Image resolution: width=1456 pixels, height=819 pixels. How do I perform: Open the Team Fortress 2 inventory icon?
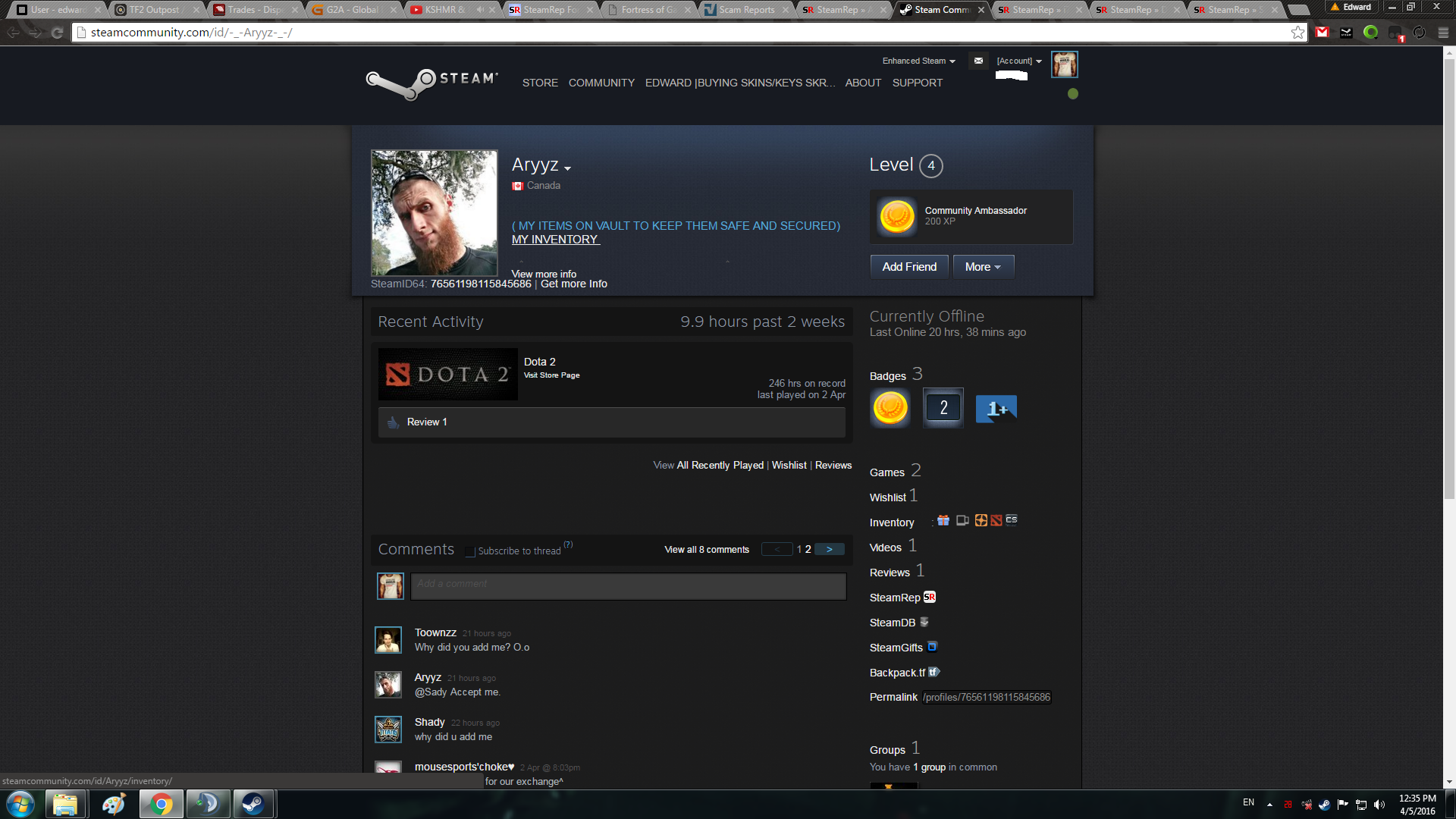tap(981, 520)
